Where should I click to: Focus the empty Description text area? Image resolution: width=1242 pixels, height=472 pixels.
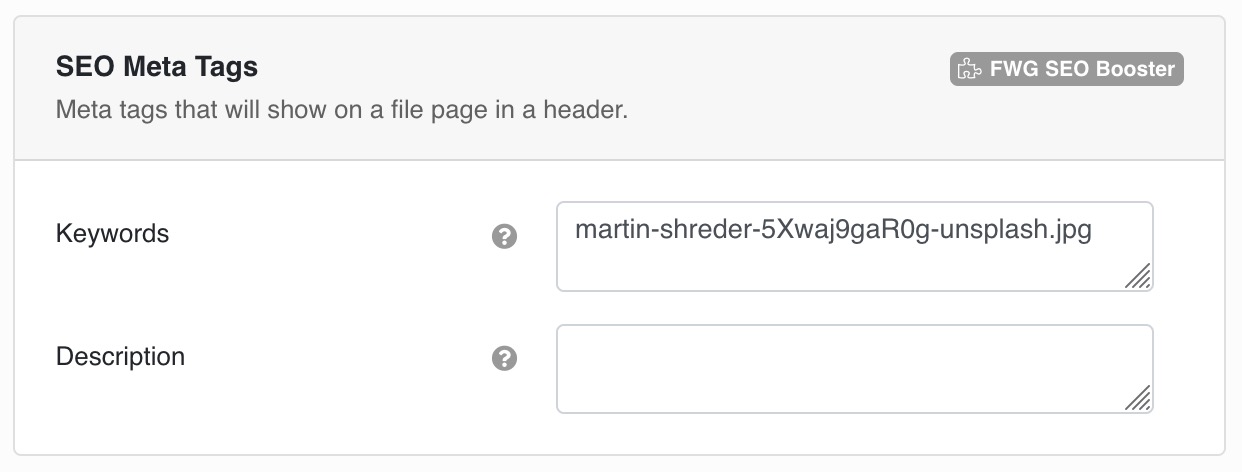coord(855,369)
